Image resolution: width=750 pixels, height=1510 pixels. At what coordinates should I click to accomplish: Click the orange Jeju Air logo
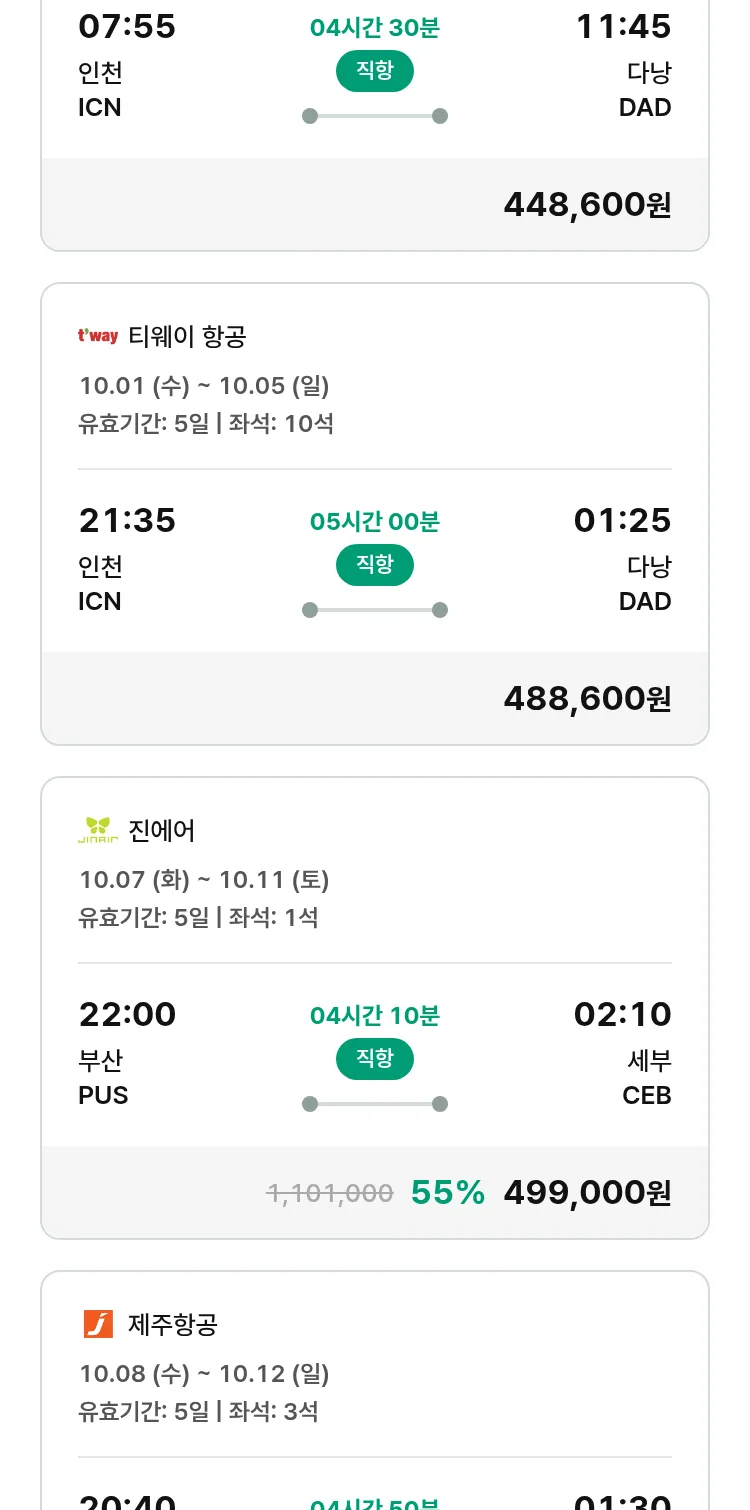(x=98, y=1324)
